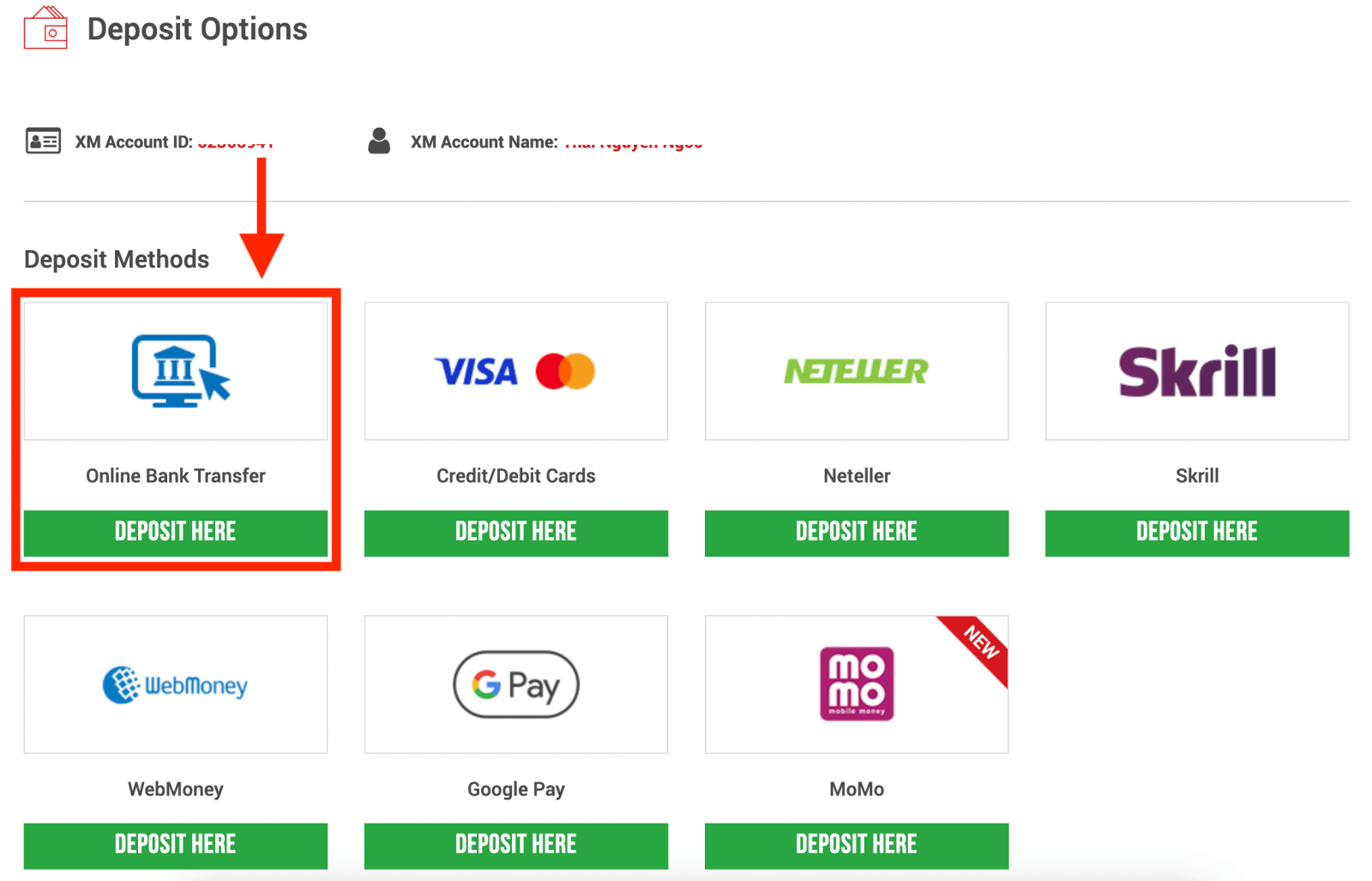Screen dimensions: 1372x881
Task: Click DEPOSIT HERE under Skrill
Action: (1196, 532)
